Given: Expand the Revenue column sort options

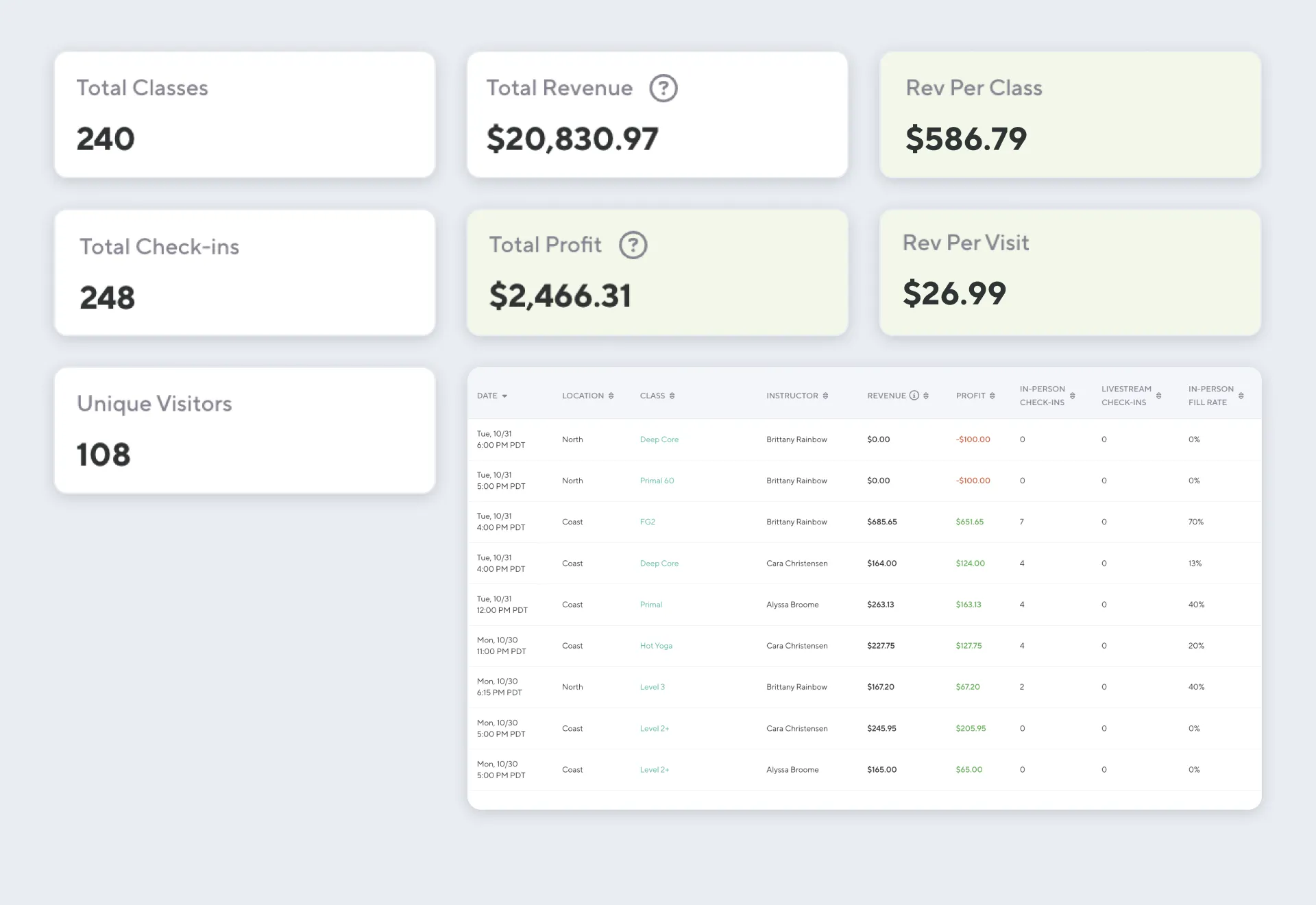Looking at the screenshot, I should click(927, 396).
